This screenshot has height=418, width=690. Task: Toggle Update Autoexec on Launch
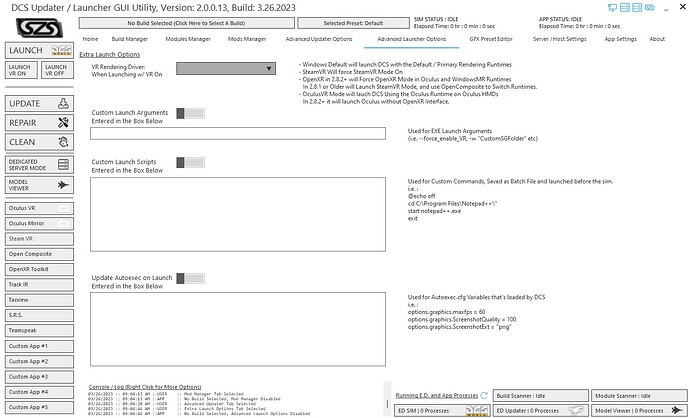coord(191,279)
